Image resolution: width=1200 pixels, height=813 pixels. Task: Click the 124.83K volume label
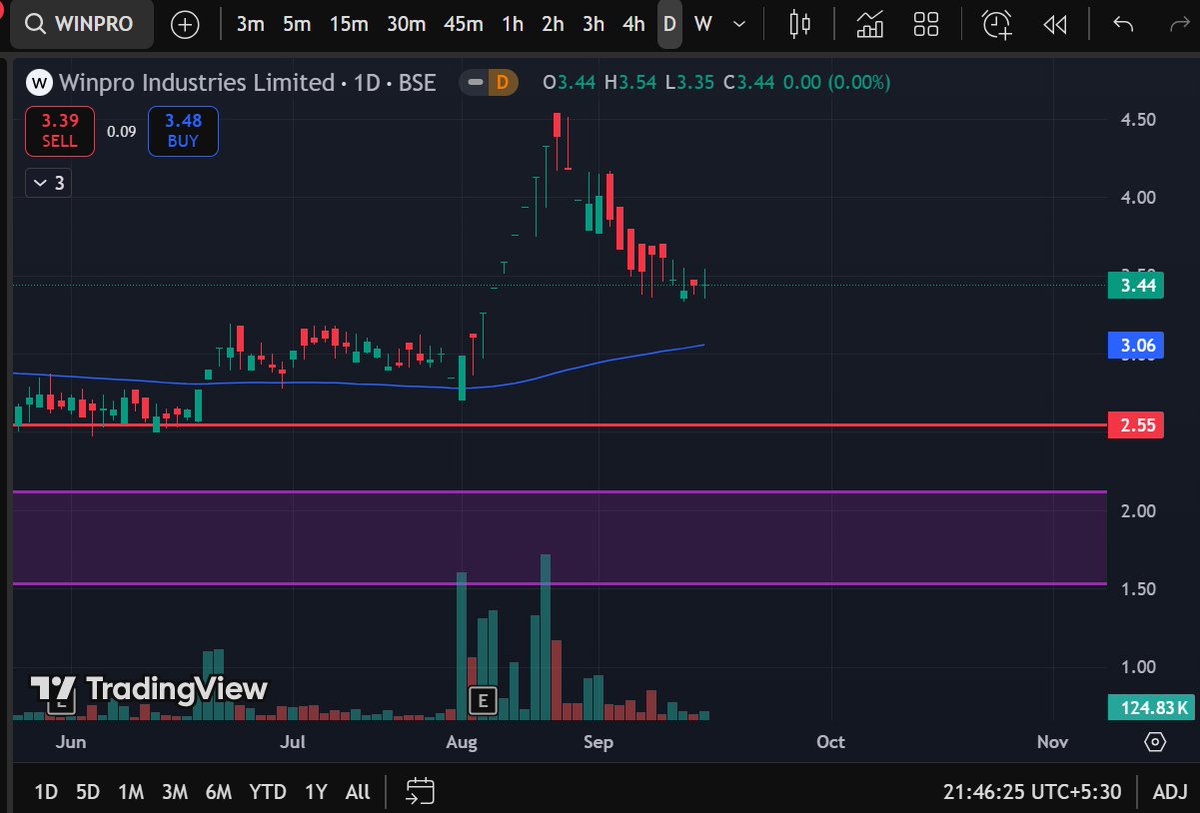[x=1149, y=708]
